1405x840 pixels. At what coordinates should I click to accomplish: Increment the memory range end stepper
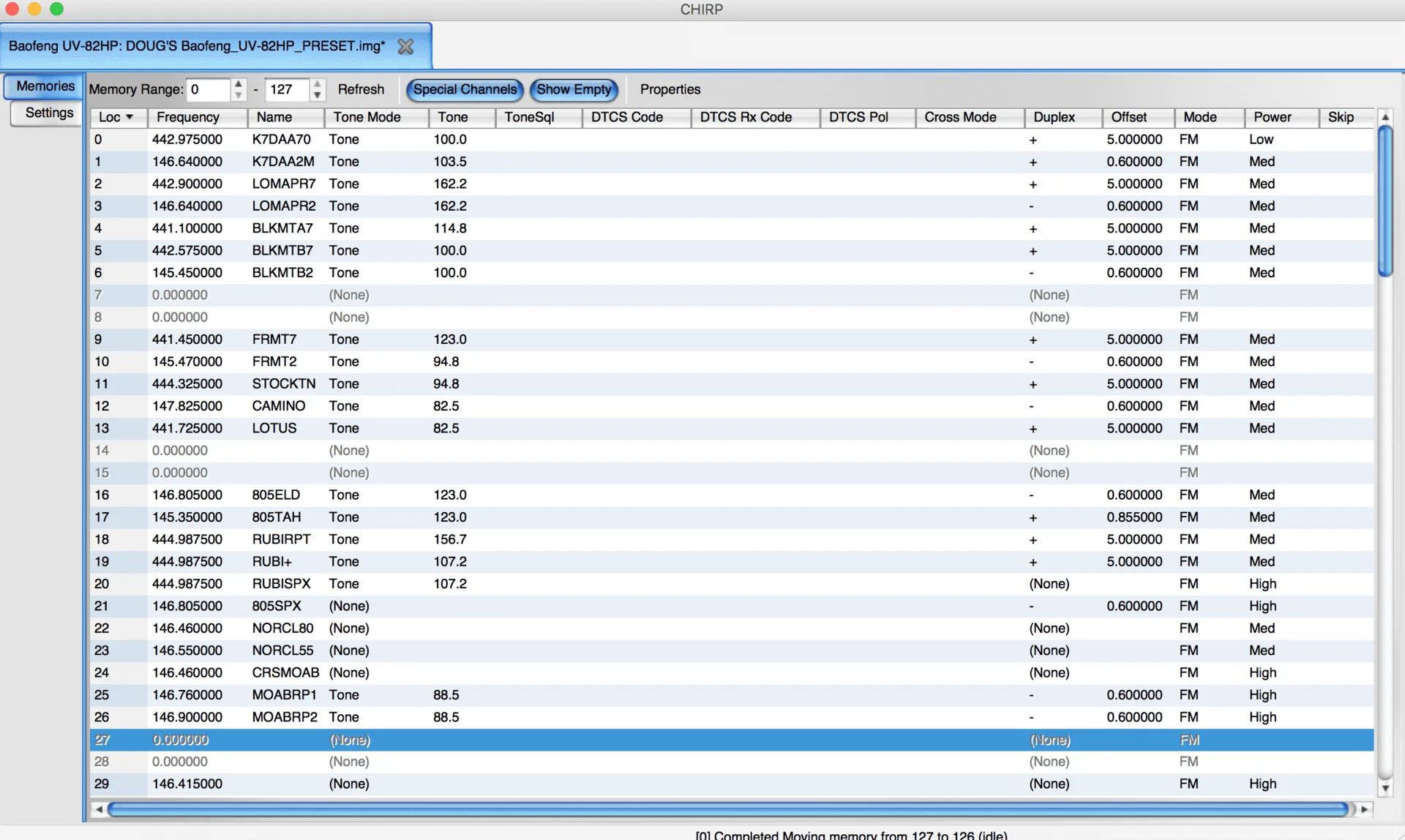pyautogui.click(x=317, y=84)
